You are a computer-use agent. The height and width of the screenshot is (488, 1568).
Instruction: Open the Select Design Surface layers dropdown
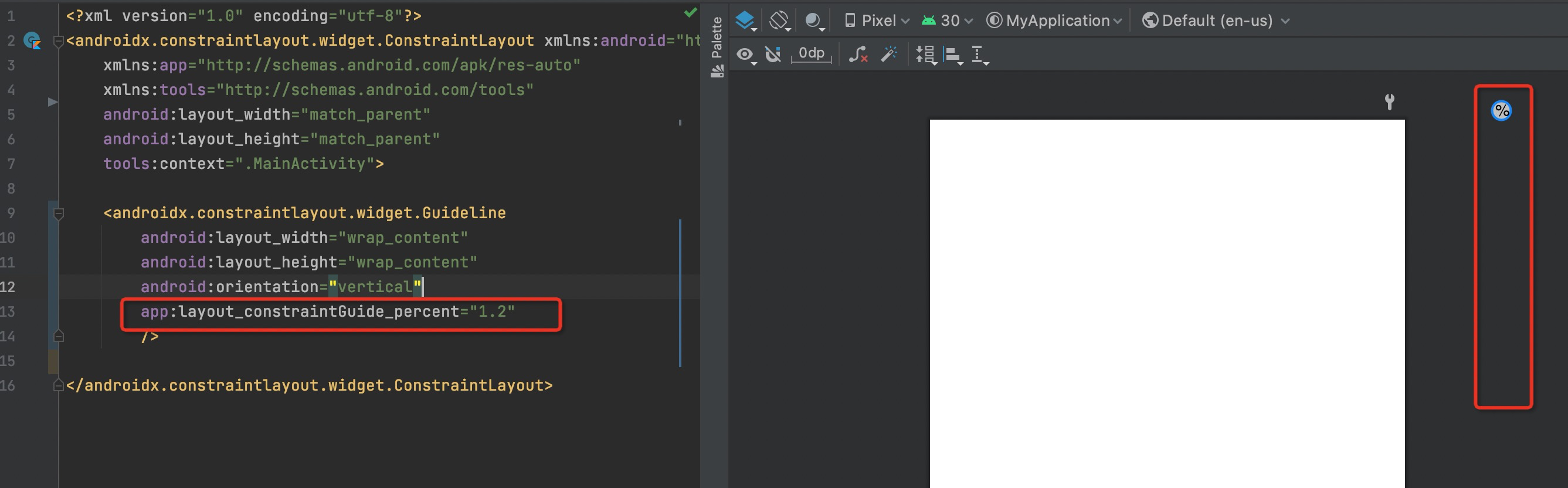[746, 21]
